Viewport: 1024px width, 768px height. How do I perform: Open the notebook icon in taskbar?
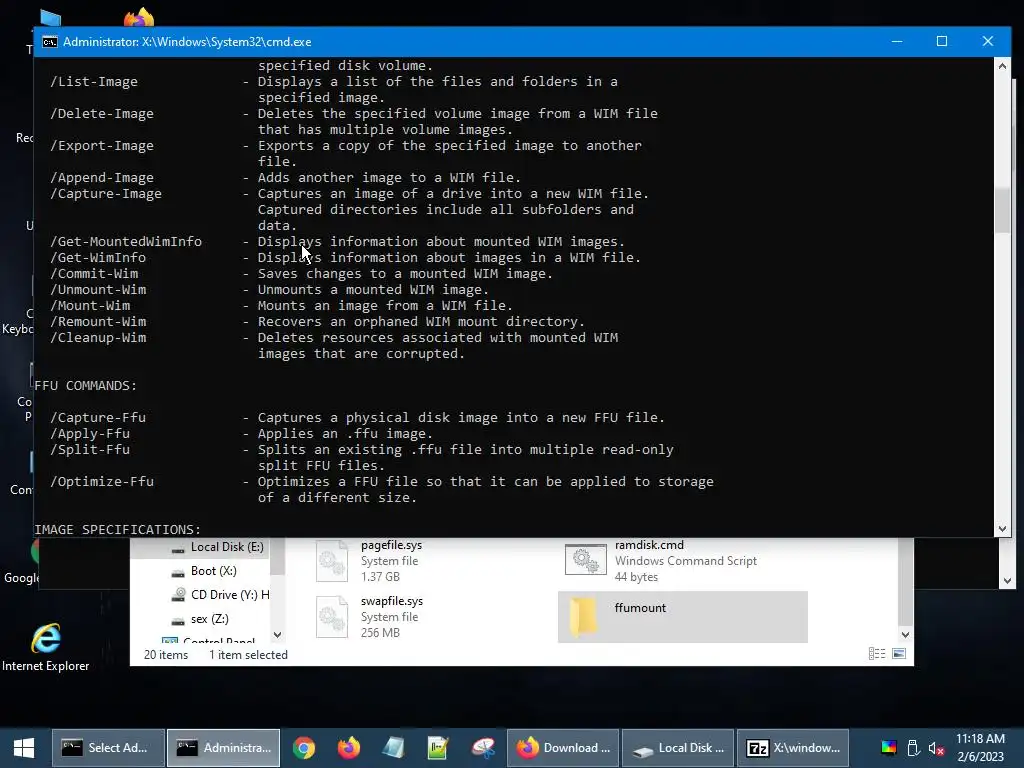tap(394, 748)
